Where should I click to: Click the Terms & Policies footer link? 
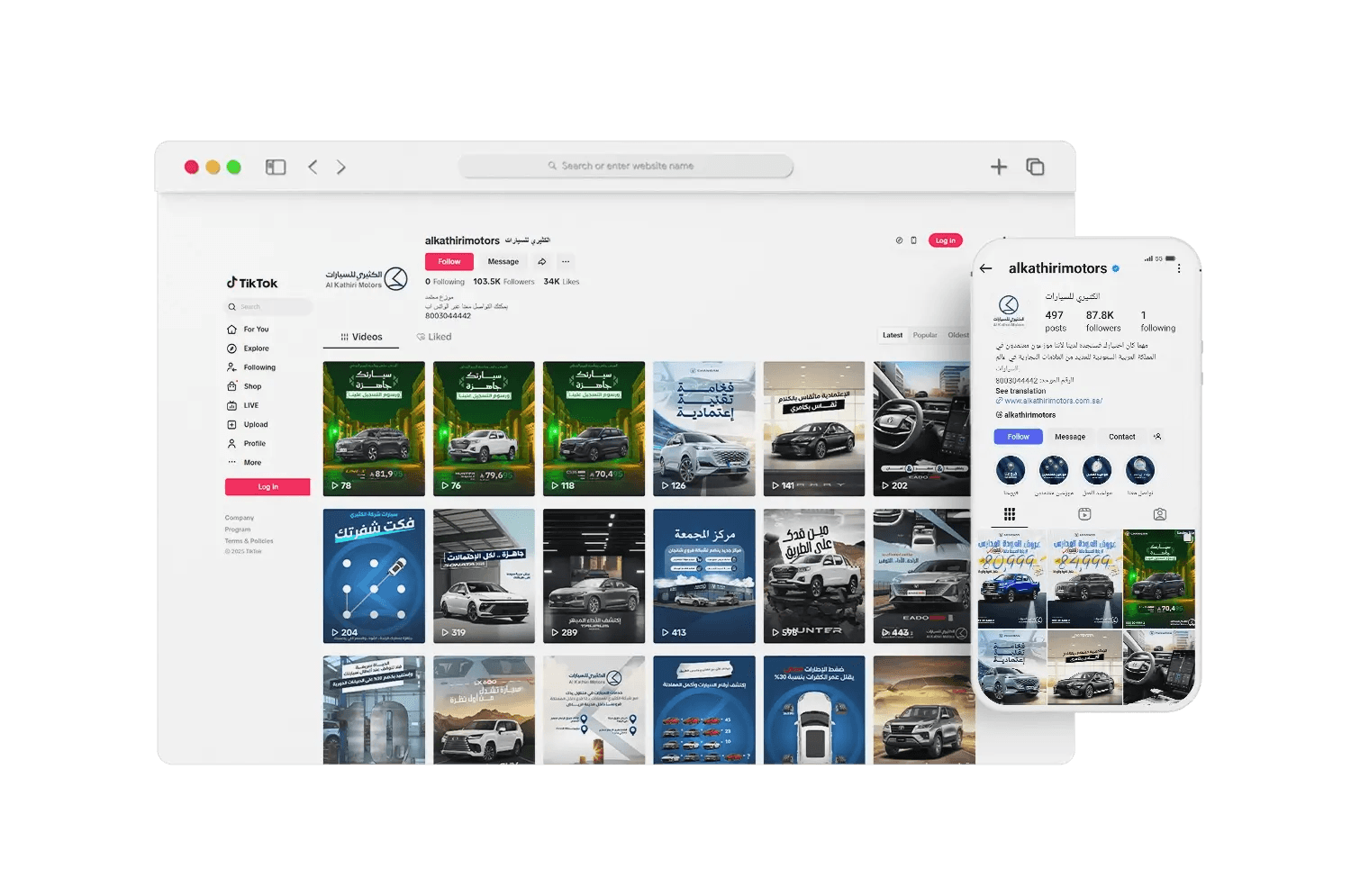pos(249,541)
